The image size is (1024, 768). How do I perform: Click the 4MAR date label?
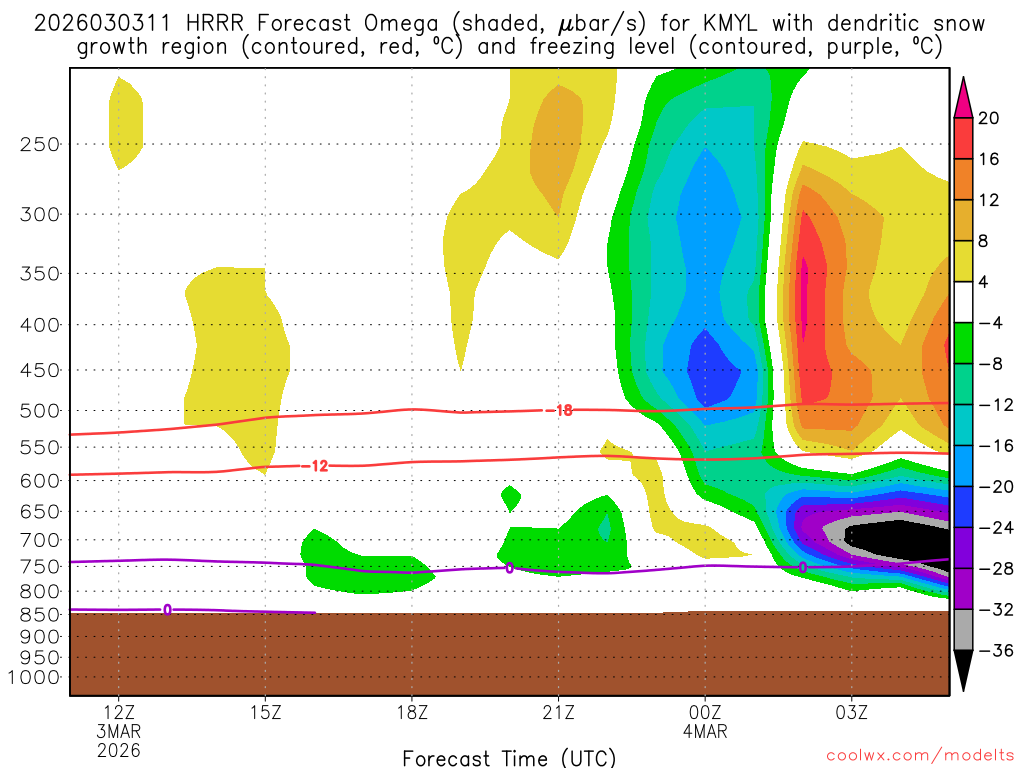(x=705, y=731)
